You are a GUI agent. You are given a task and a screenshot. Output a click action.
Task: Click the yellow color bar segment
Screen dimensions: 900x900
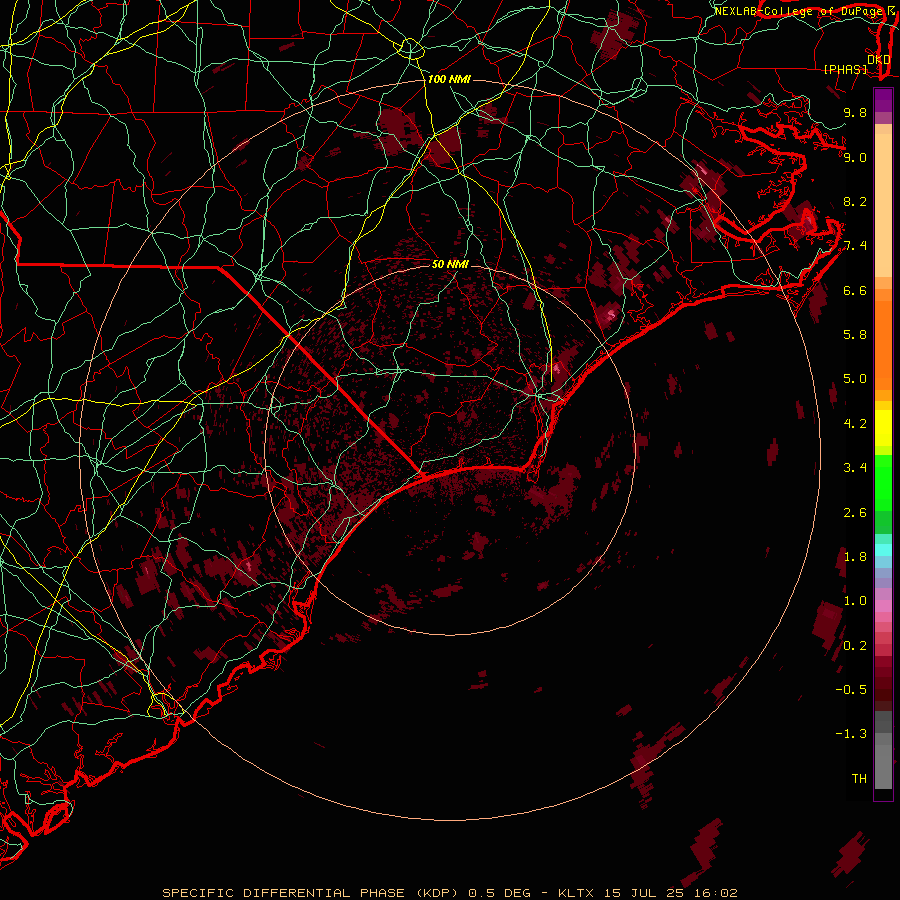883,428
